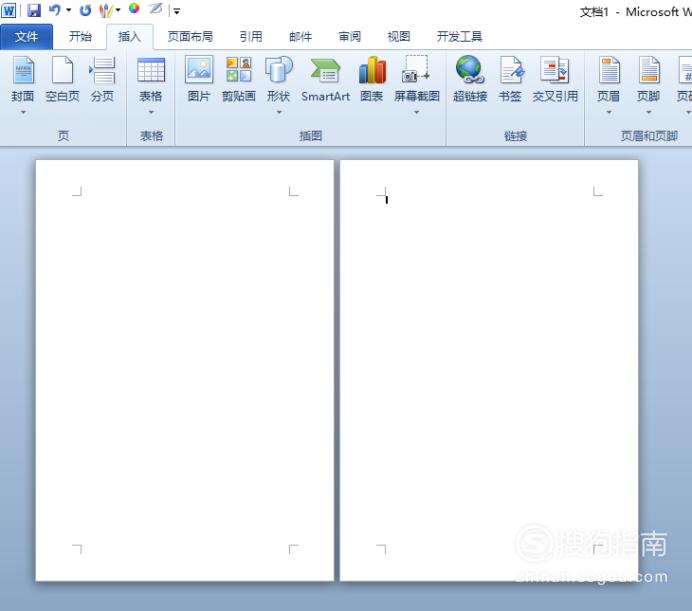Select the 插入 Insert tab
This screenshot has width=692, height=611.
pyautogui.click(x=129, y=37)
